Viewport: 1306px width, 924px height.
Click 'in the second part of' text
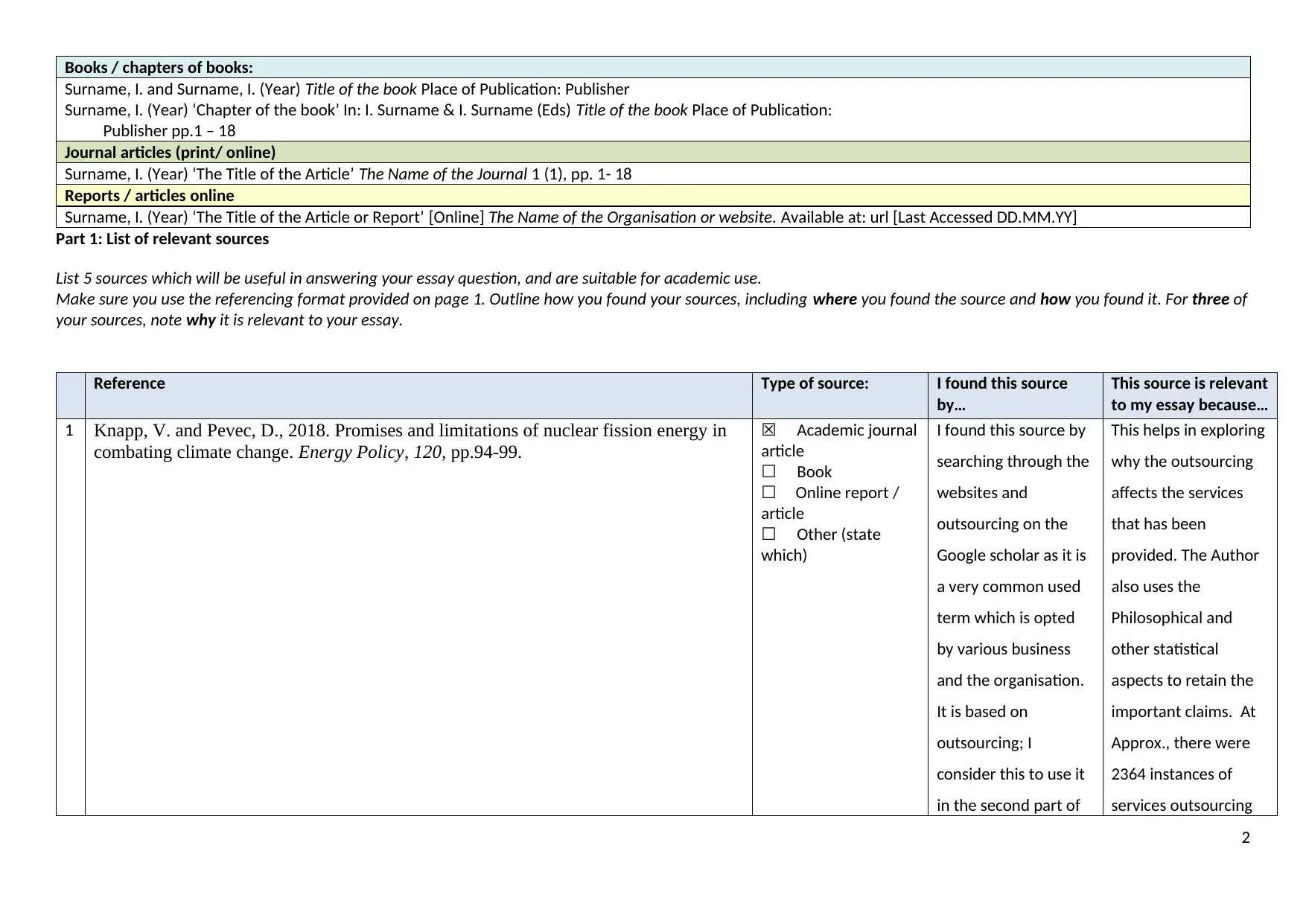click(x=1008, y=806)
